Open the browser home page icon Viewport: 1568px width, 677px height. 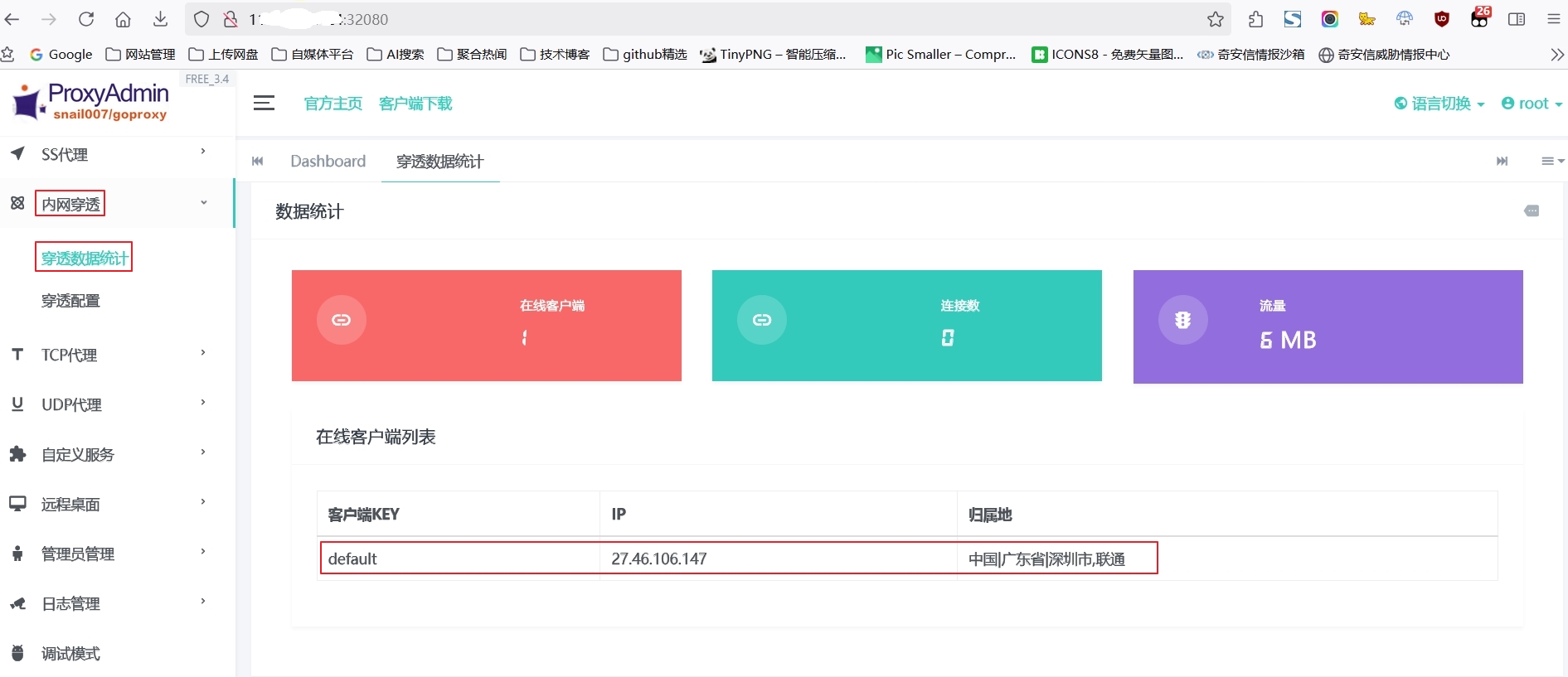(x=123, y=19)
